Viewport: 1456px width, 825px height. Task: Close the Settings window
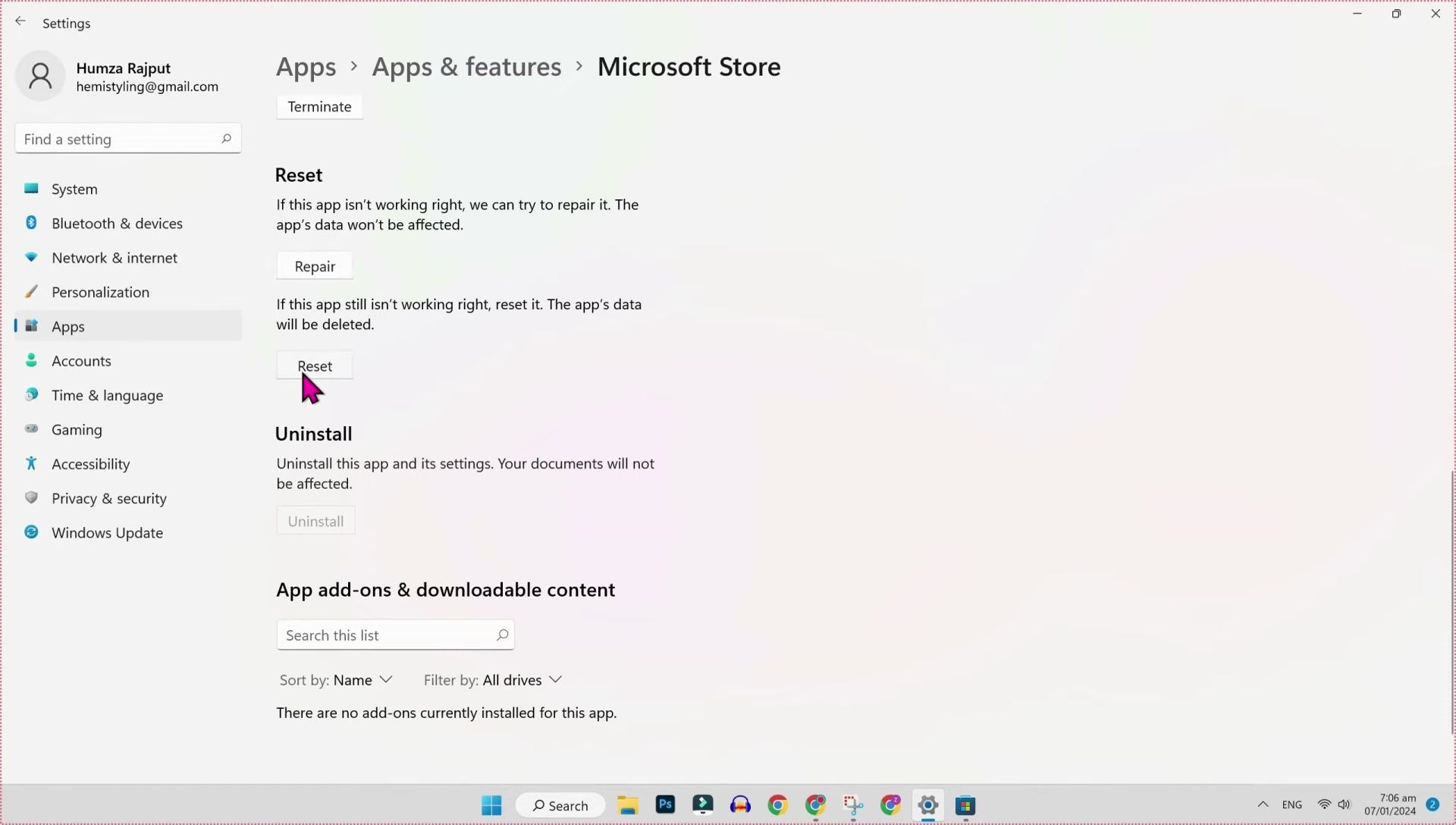tap(1436, 14)
